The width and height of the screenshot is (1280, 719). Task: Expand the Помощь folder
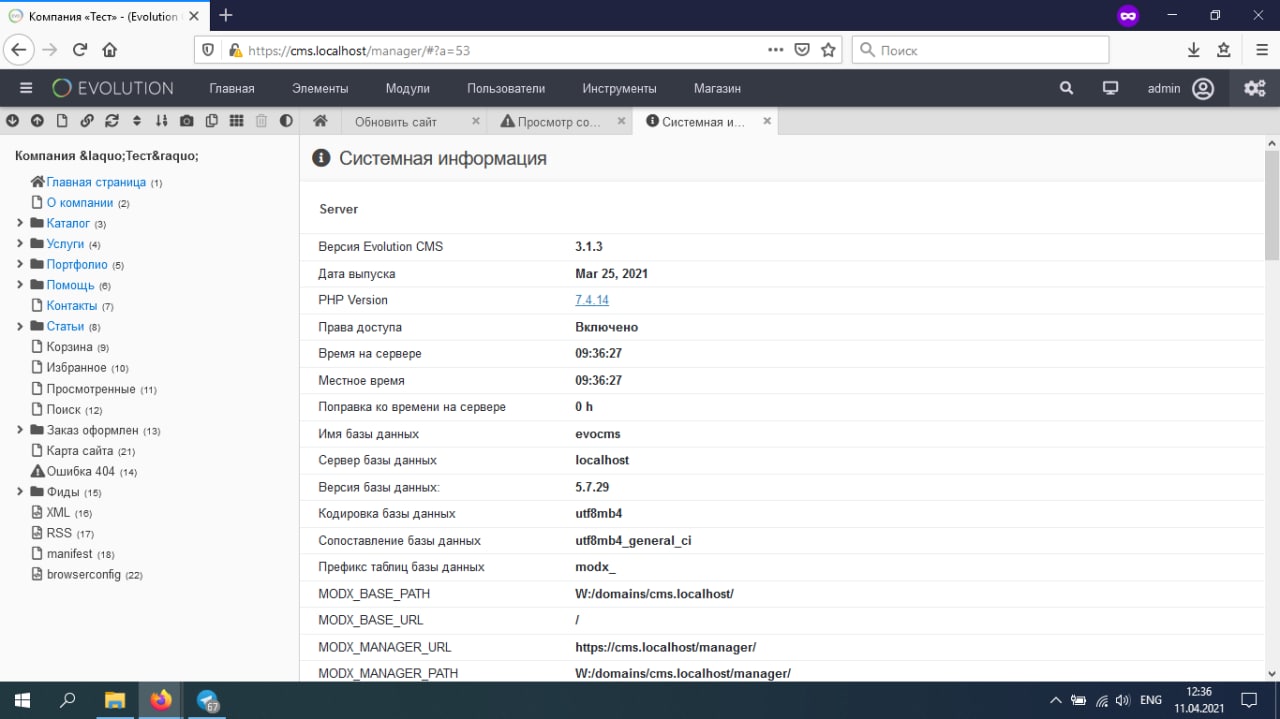point(20,285)
